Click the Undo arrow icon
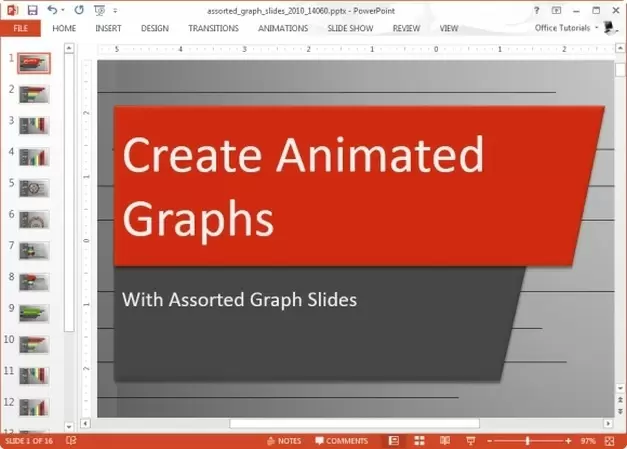The width and height of the screenshot is (627, 449). click(52, 10)
